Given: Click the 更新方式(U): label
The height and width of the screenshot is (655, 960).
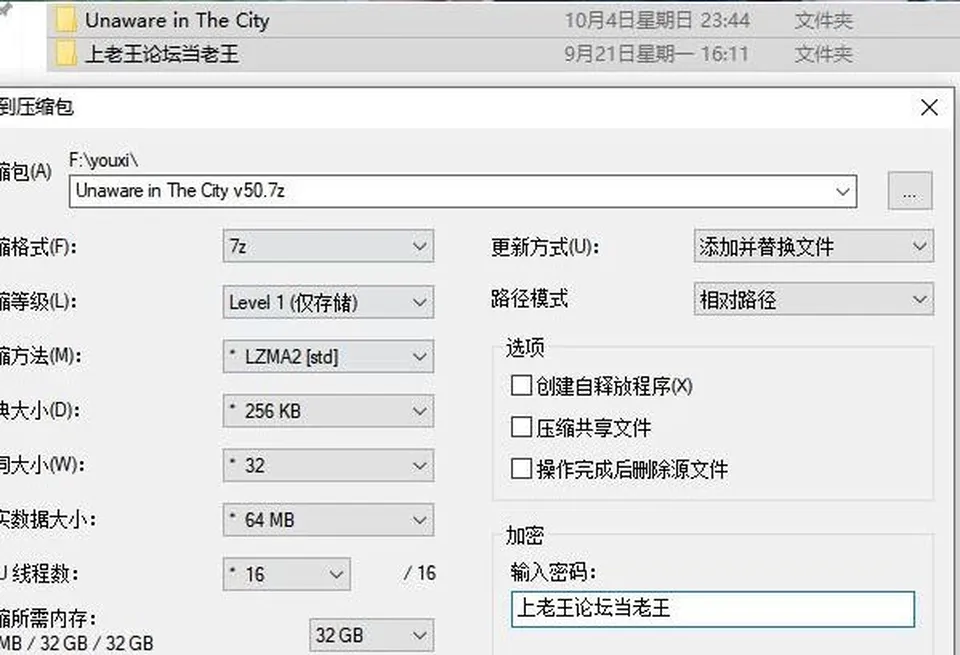Looking at the screenshot, I should pos(545,247).
